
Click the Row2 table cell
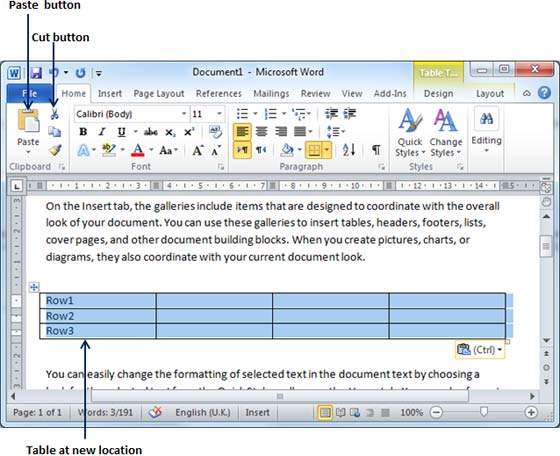click(x=98, y=316)
